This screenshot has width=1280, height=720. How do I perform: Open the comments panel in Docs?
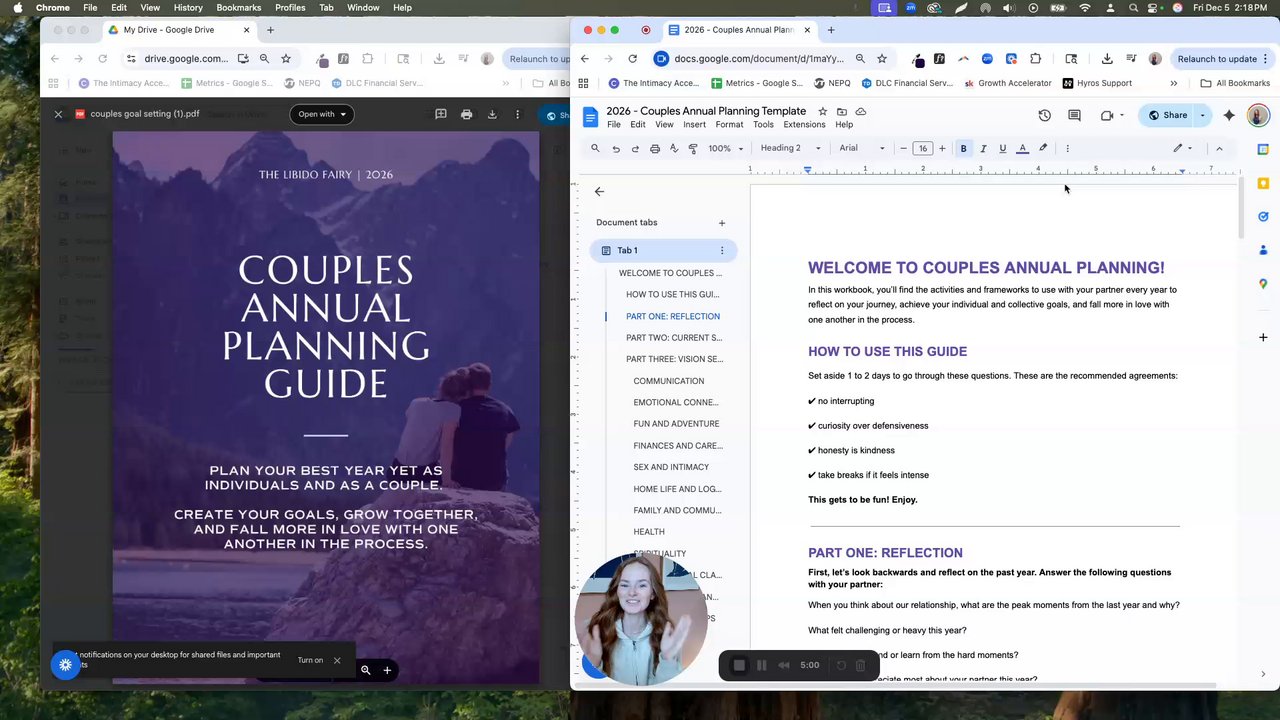point(1074,115)
